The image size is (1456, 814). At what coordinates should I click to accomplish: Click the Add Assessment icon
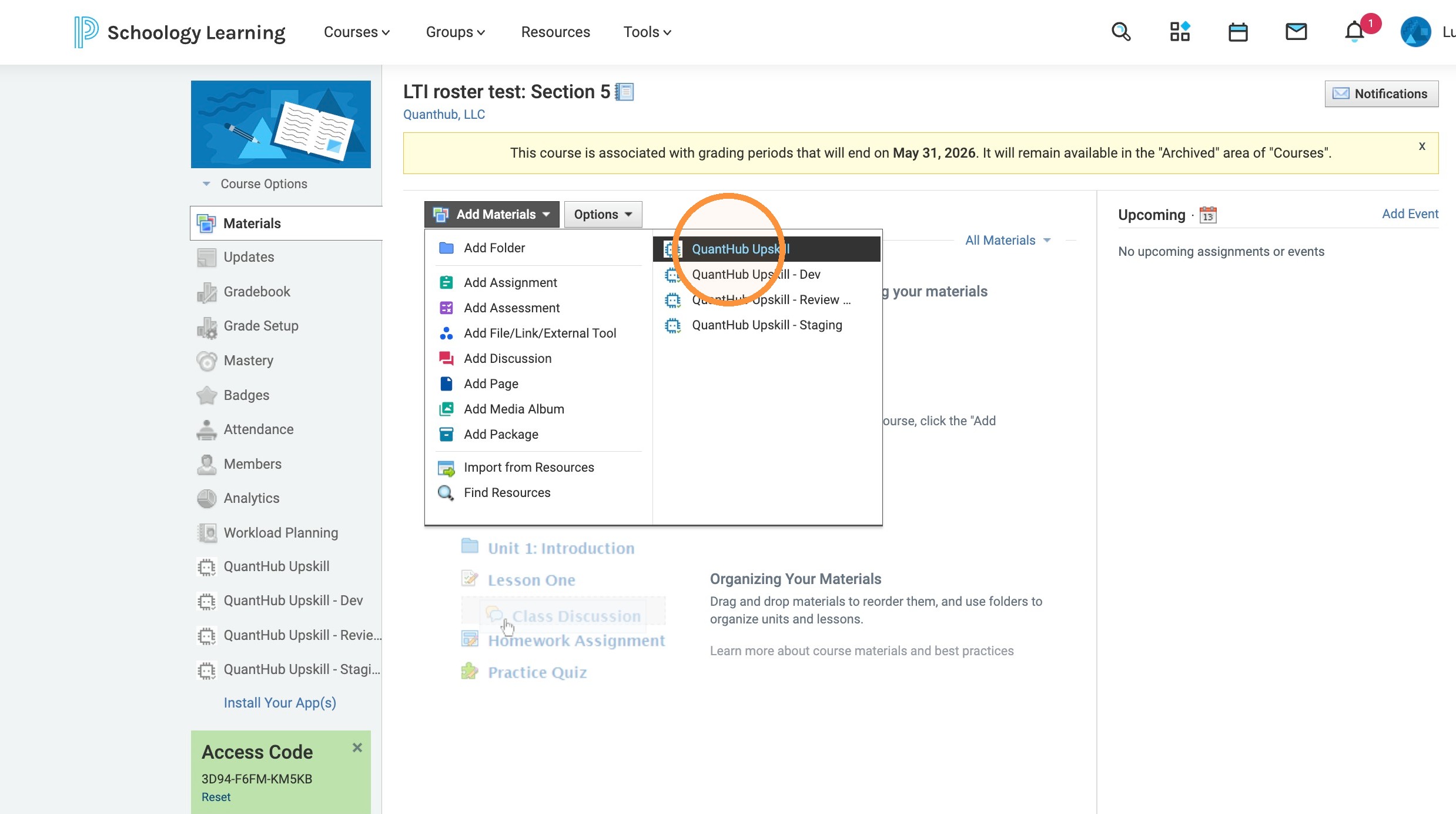(x=446, y=308)
